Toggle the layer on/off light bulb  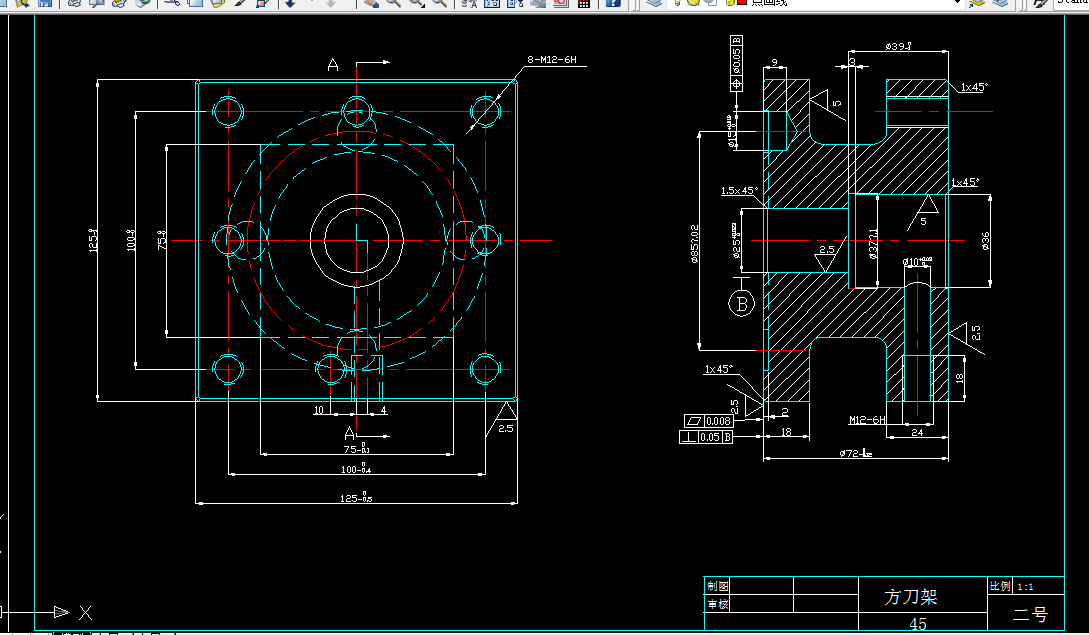point(676,3)
